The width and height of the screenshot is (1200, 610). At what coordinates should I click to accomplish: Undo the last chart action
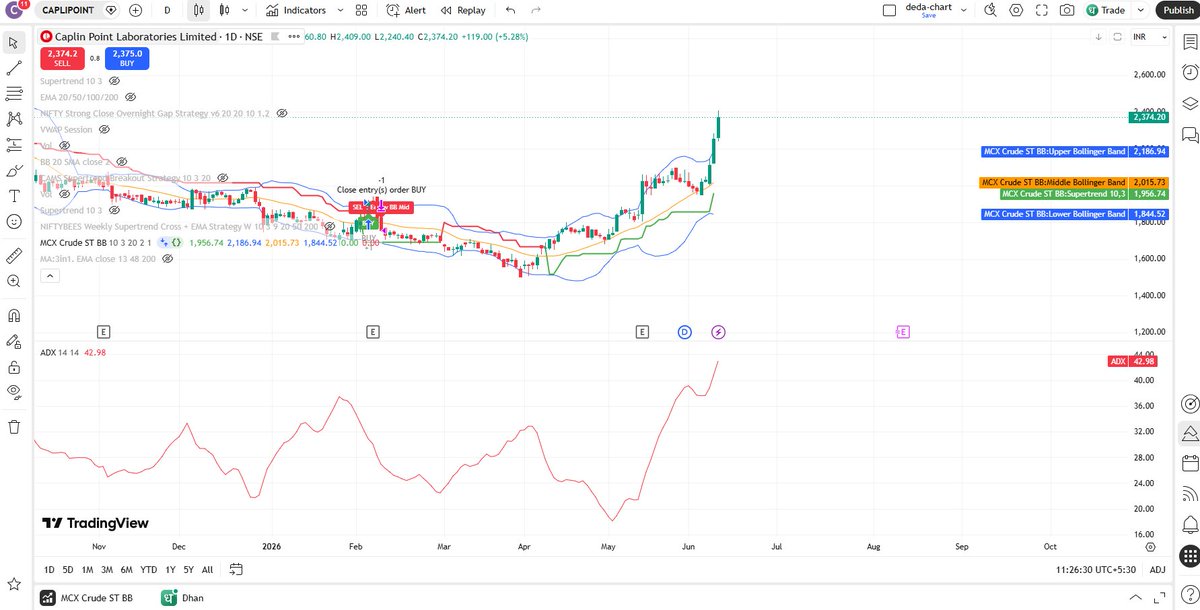point(511,10)
